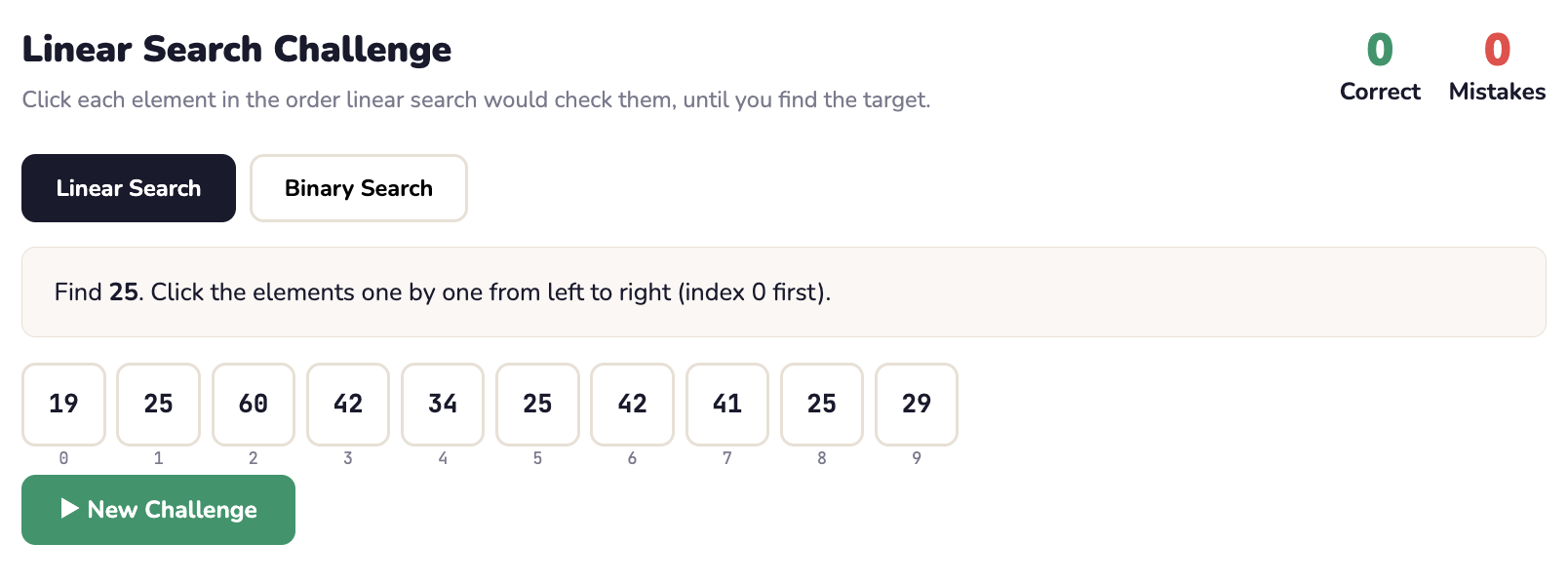Screen dimensions: 1568x583
Task: Click the play triangle icon on New Challenge
Action: tap(69, 508)
